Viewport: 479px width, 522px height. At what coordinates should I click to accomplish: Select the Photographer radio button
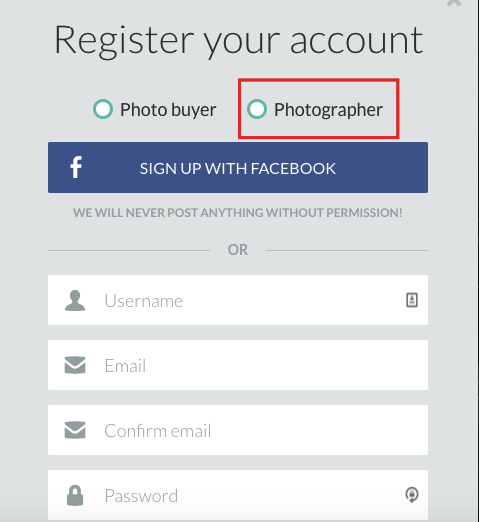[257, 109]
